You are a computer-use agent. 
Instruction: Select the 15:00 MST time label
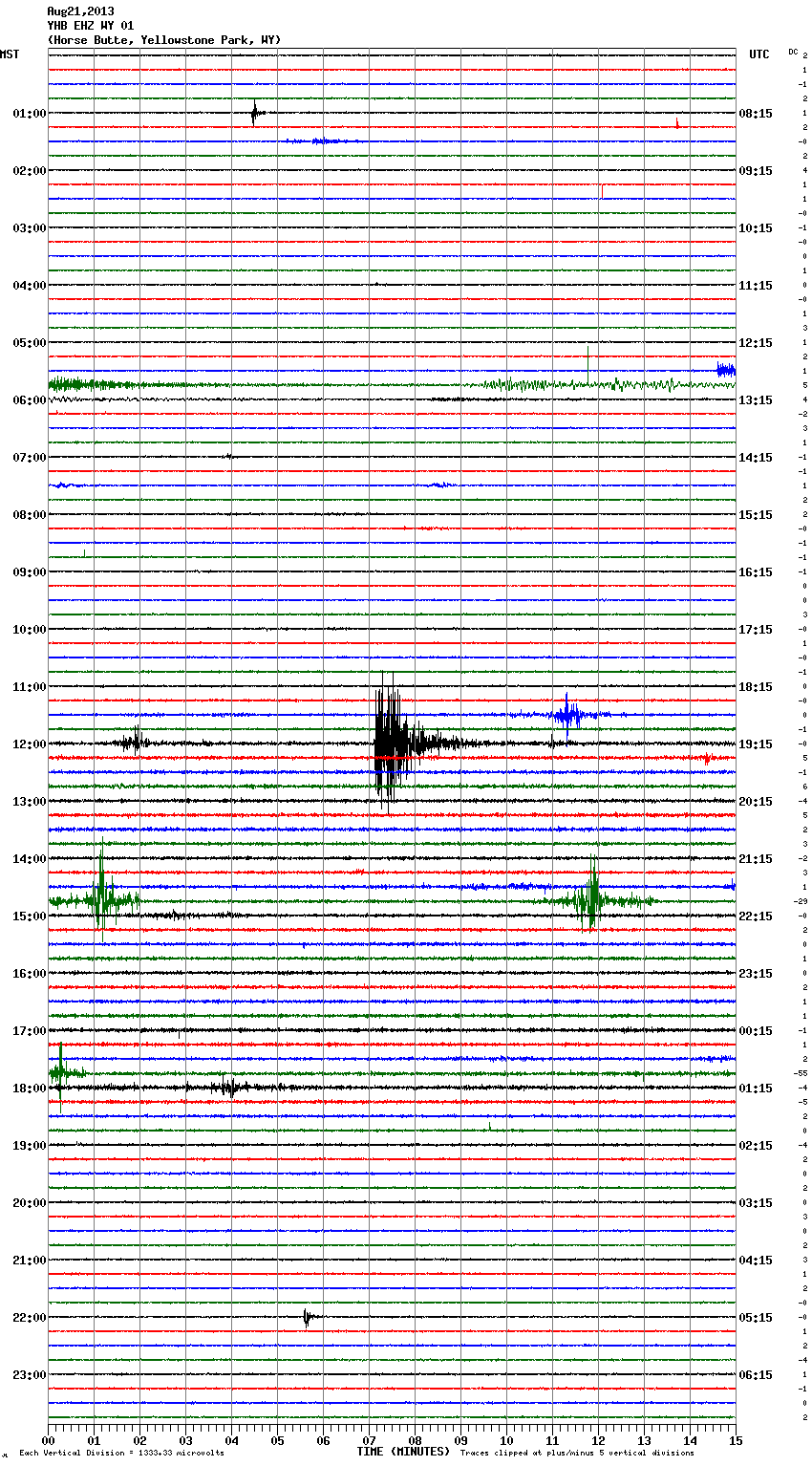[x=30, y=916]
